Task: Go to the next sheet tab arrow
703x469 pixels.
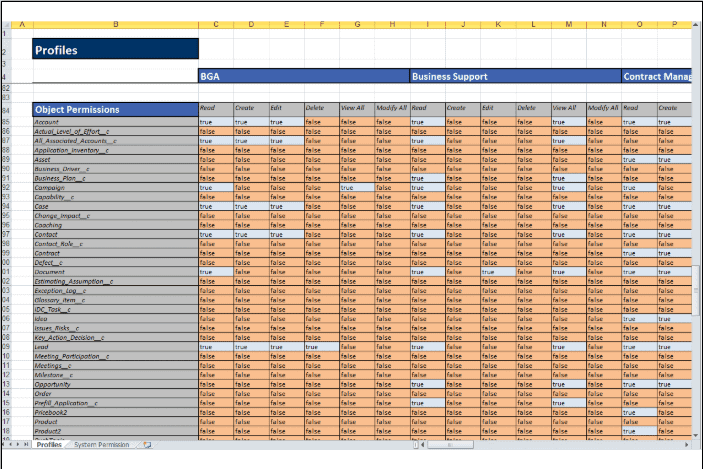Action: pyautogui.click(x=18, y=444)
